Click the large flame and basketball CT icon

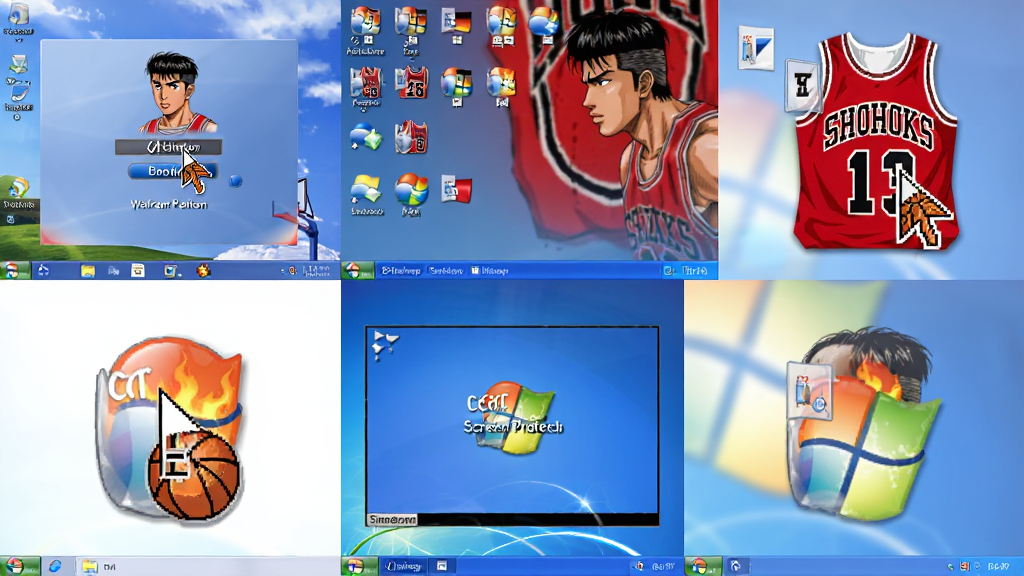click(171, 429)
